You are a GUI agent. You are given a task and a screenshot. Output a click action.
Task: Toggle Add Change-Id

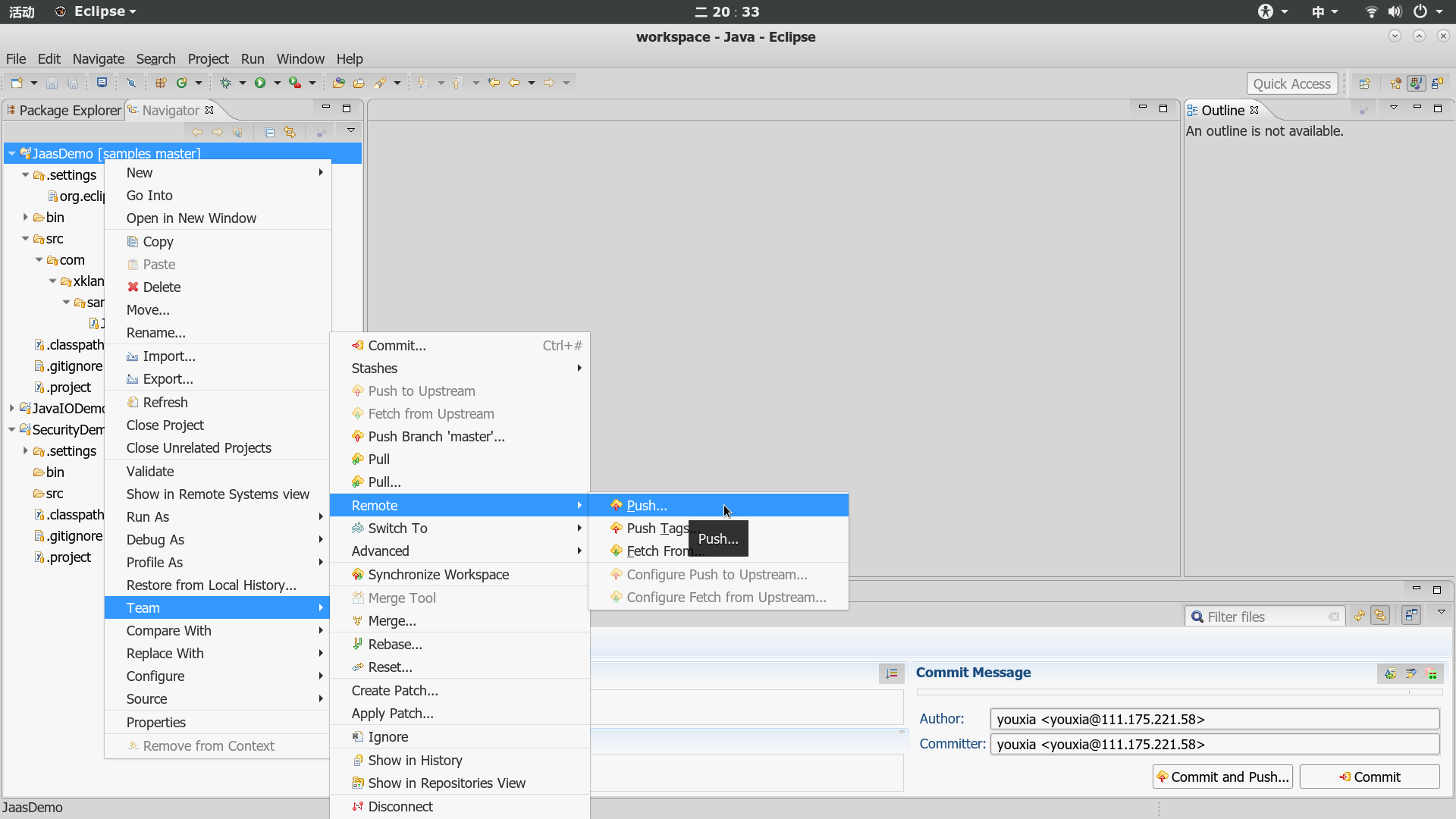(1432, 673)
